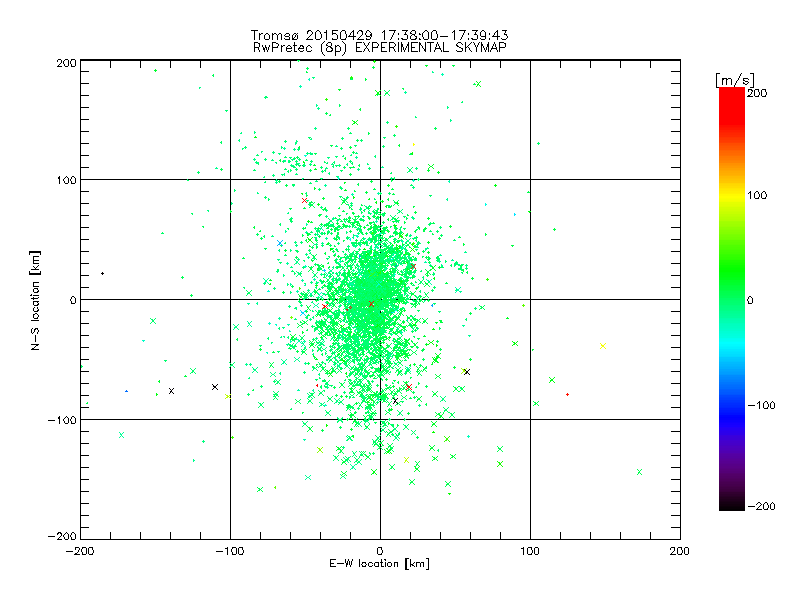The height and width of the screenshot is (600, 800).
Task: Pick the black bottom end of the color bar
Action: 732,505
